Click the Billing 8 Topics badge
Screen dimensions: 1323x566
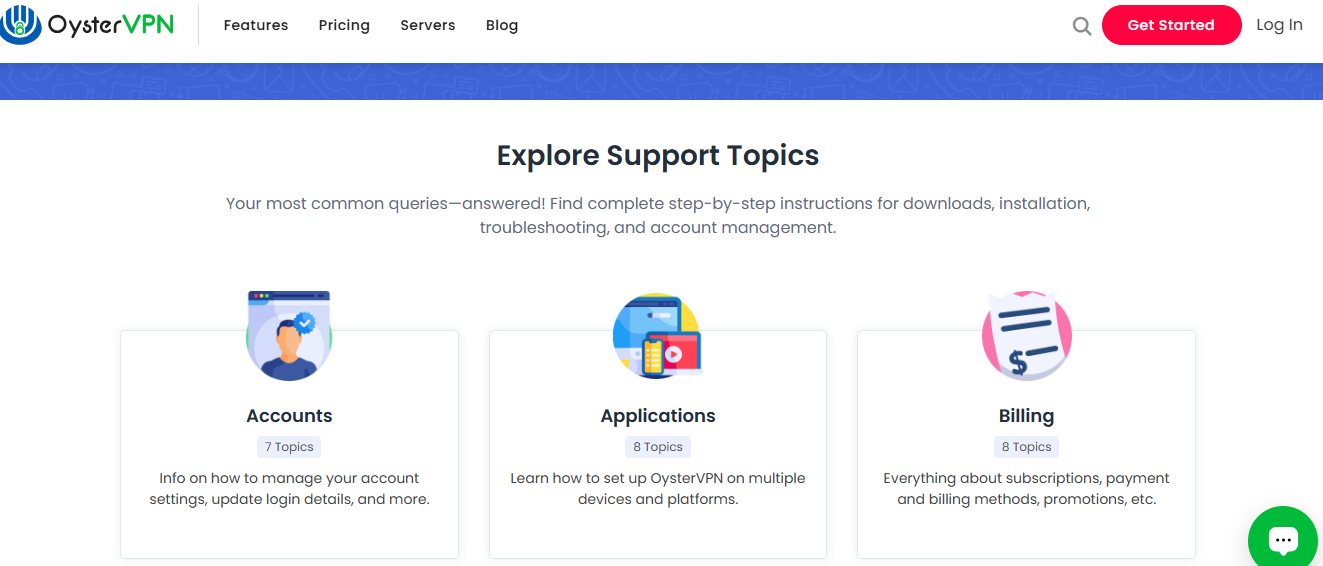pyautogui.click(x=1026, y=447)
